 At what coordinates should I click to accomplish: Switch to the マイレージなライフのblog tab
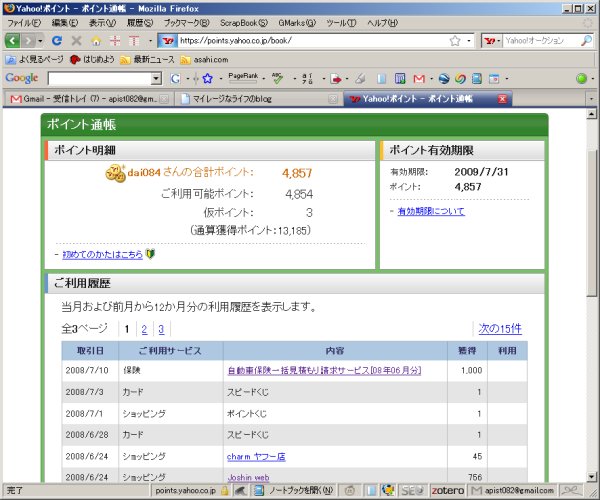pyautogui.click(x=259, y=99)
